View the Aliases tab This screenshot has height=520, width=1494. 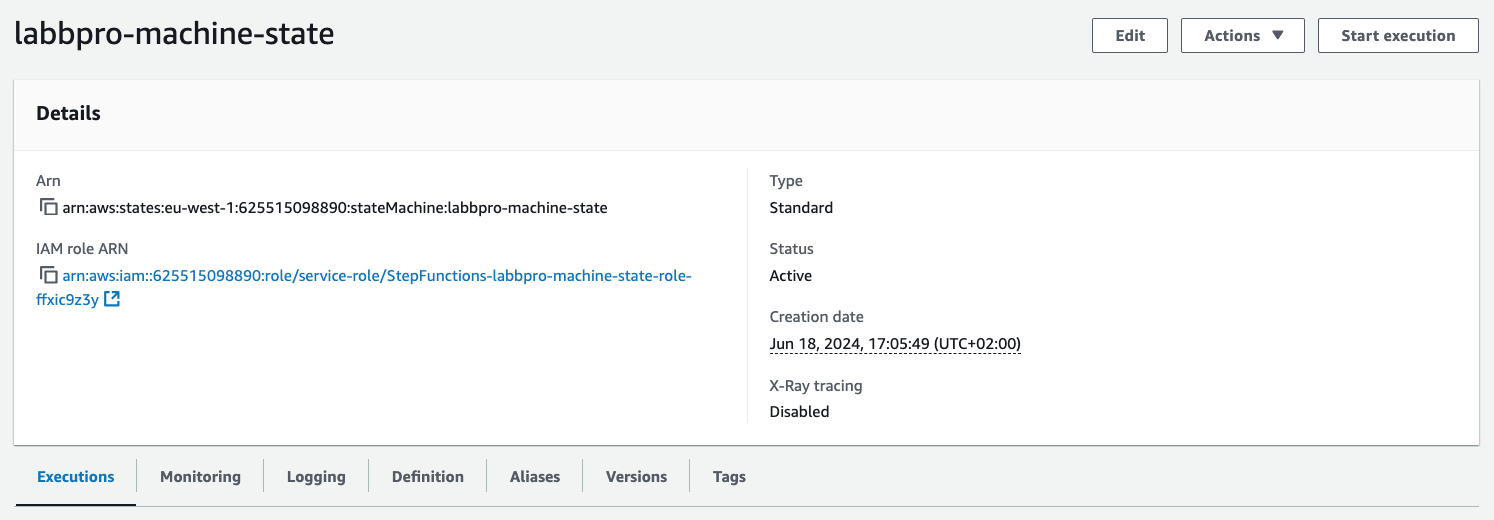535,476
